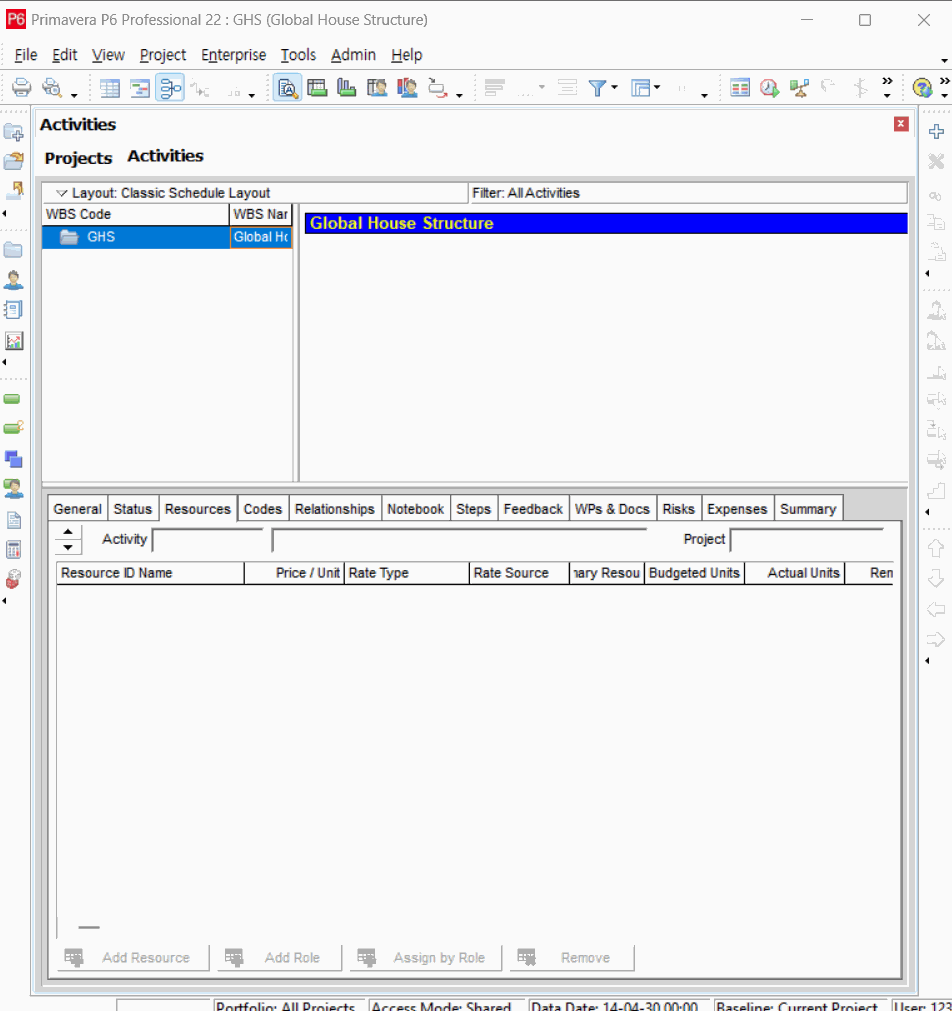Open the Risks dice icon in sidebar
This screenshot has width=952, height=1011.
14,578
